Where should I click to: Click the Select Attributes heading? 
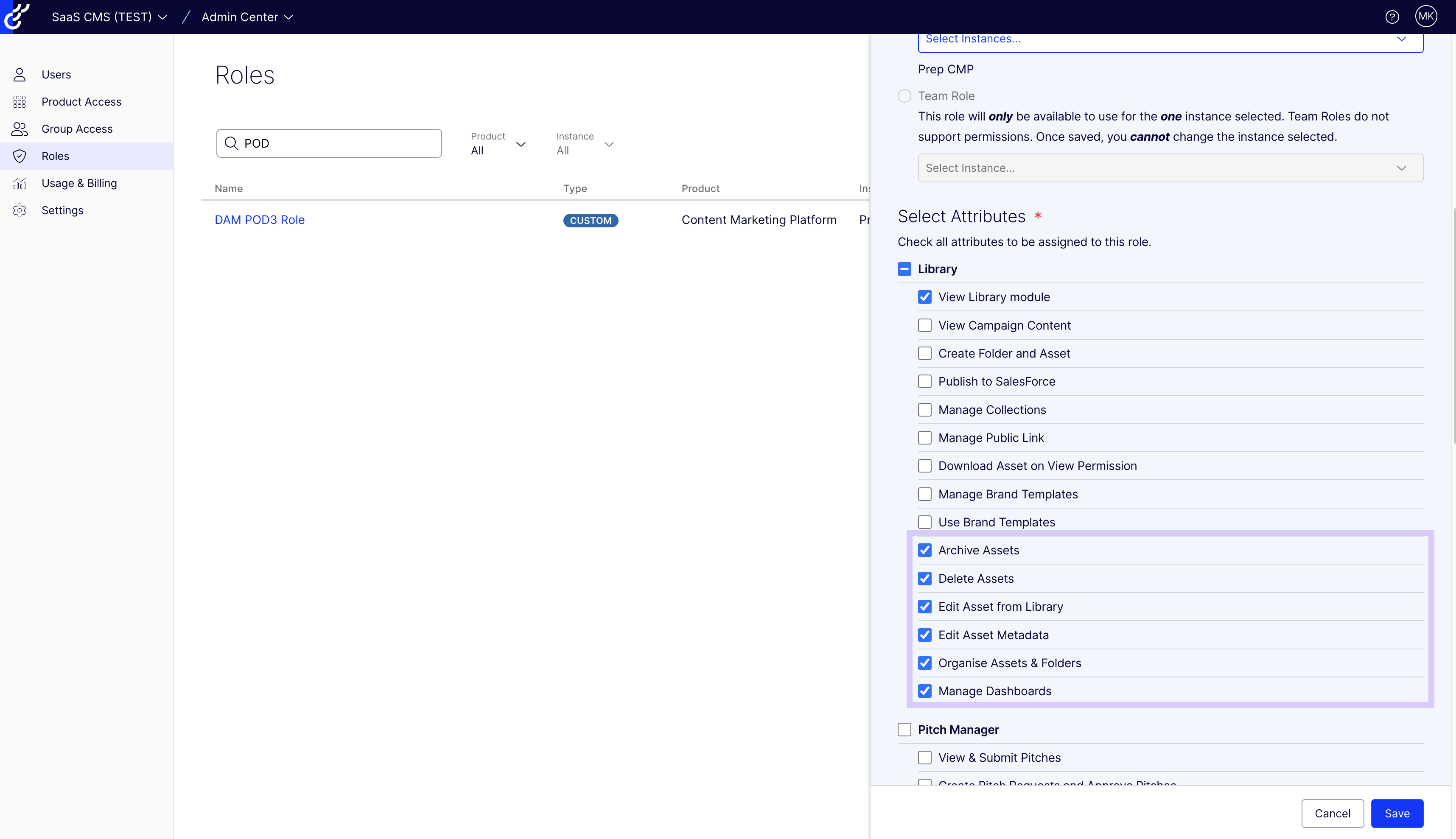point(962,217)
